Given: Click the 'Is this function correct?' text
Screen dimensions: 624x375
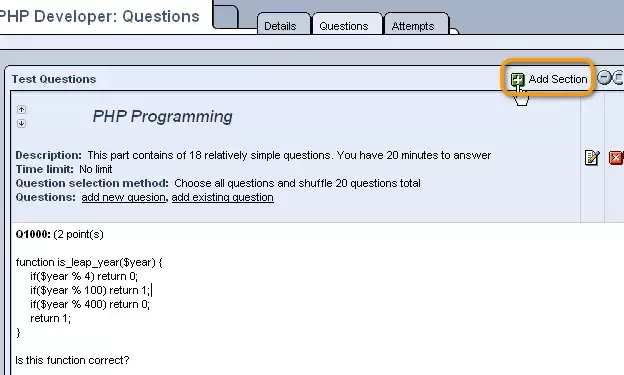Looking at the screenshot, I should click(72, 360).
